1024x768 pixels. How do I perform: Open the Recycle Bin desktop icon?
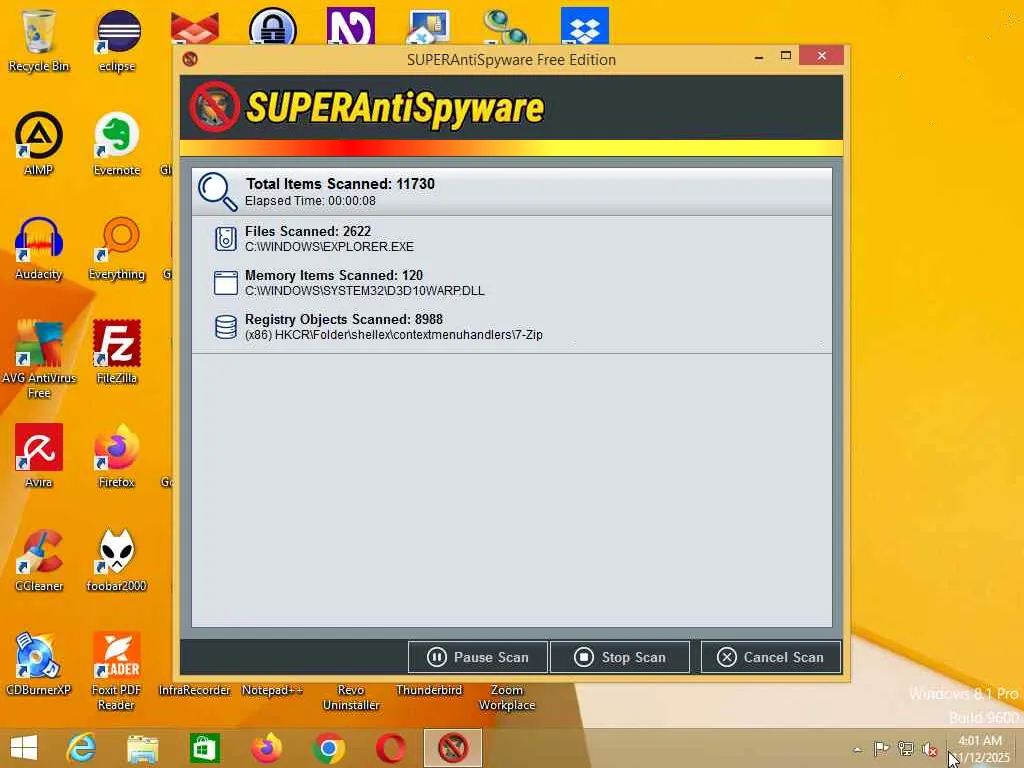39,40
